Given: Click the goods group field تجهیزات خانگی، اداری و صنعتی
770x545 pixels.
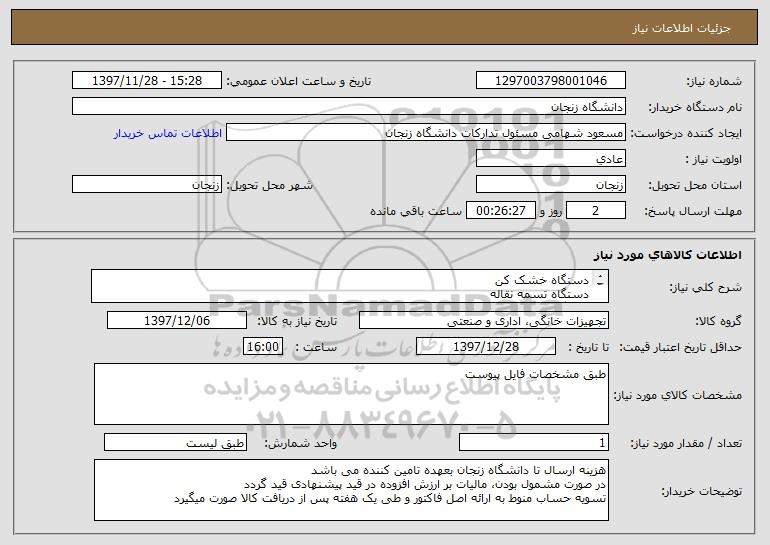Looking at the screenshot, I should click(x=484, y=321).
